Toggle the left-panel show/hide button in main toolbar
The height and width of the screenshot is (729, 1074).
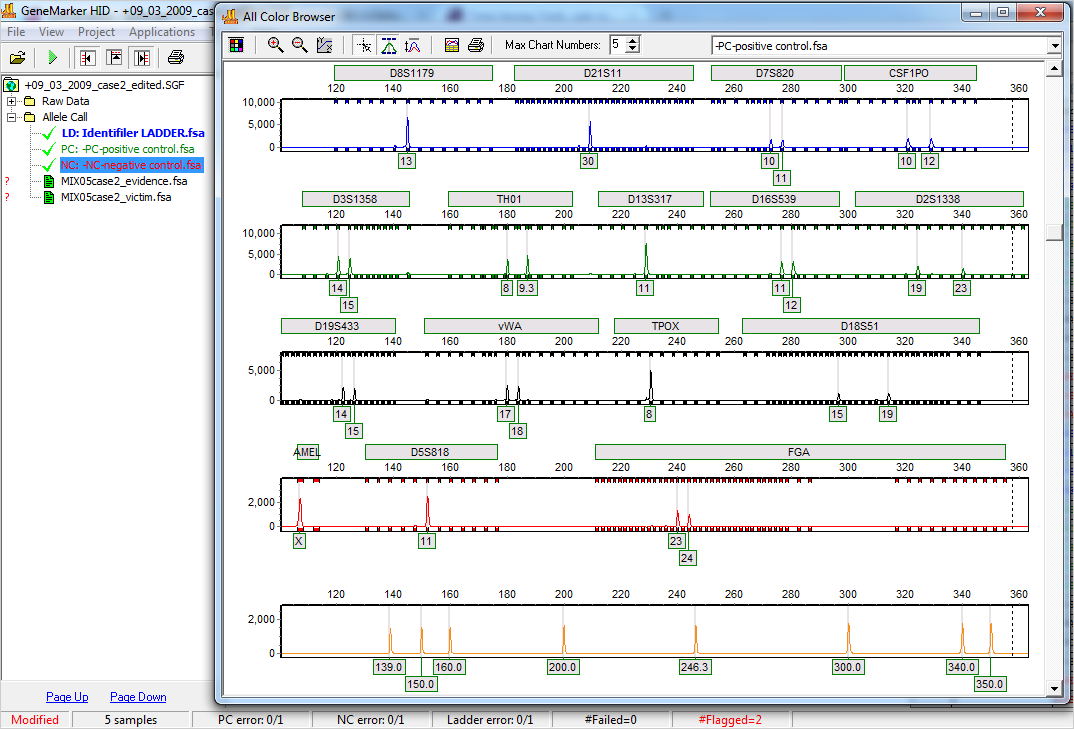tap(87, 58)
